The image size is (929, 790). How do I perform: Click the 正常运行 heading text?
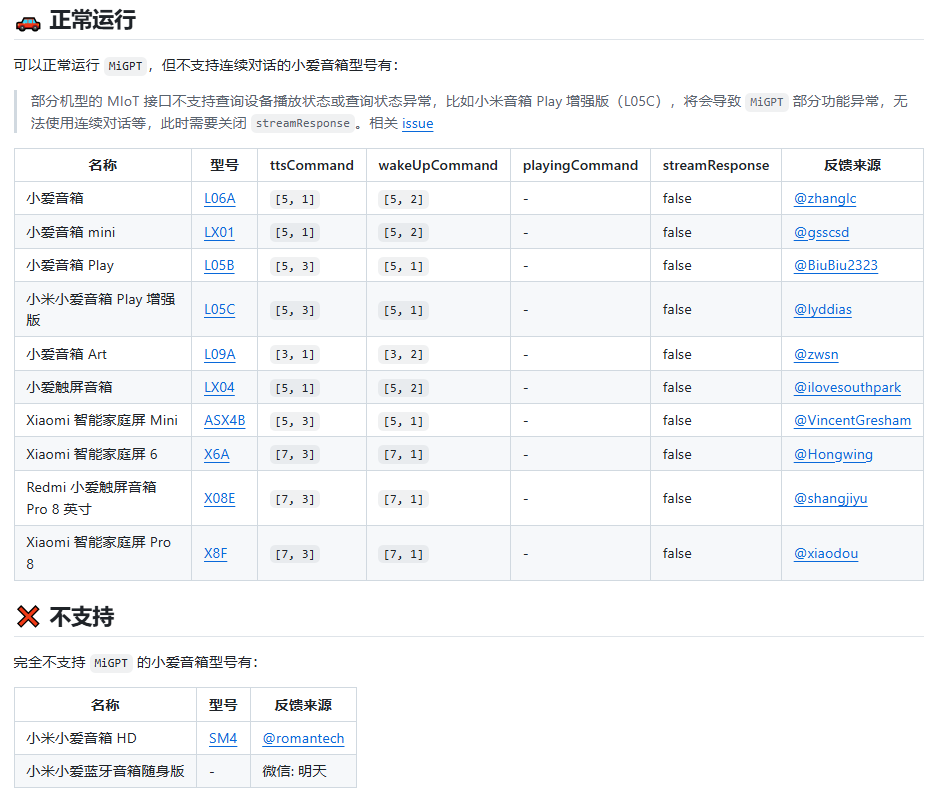[x=92, y=20]
